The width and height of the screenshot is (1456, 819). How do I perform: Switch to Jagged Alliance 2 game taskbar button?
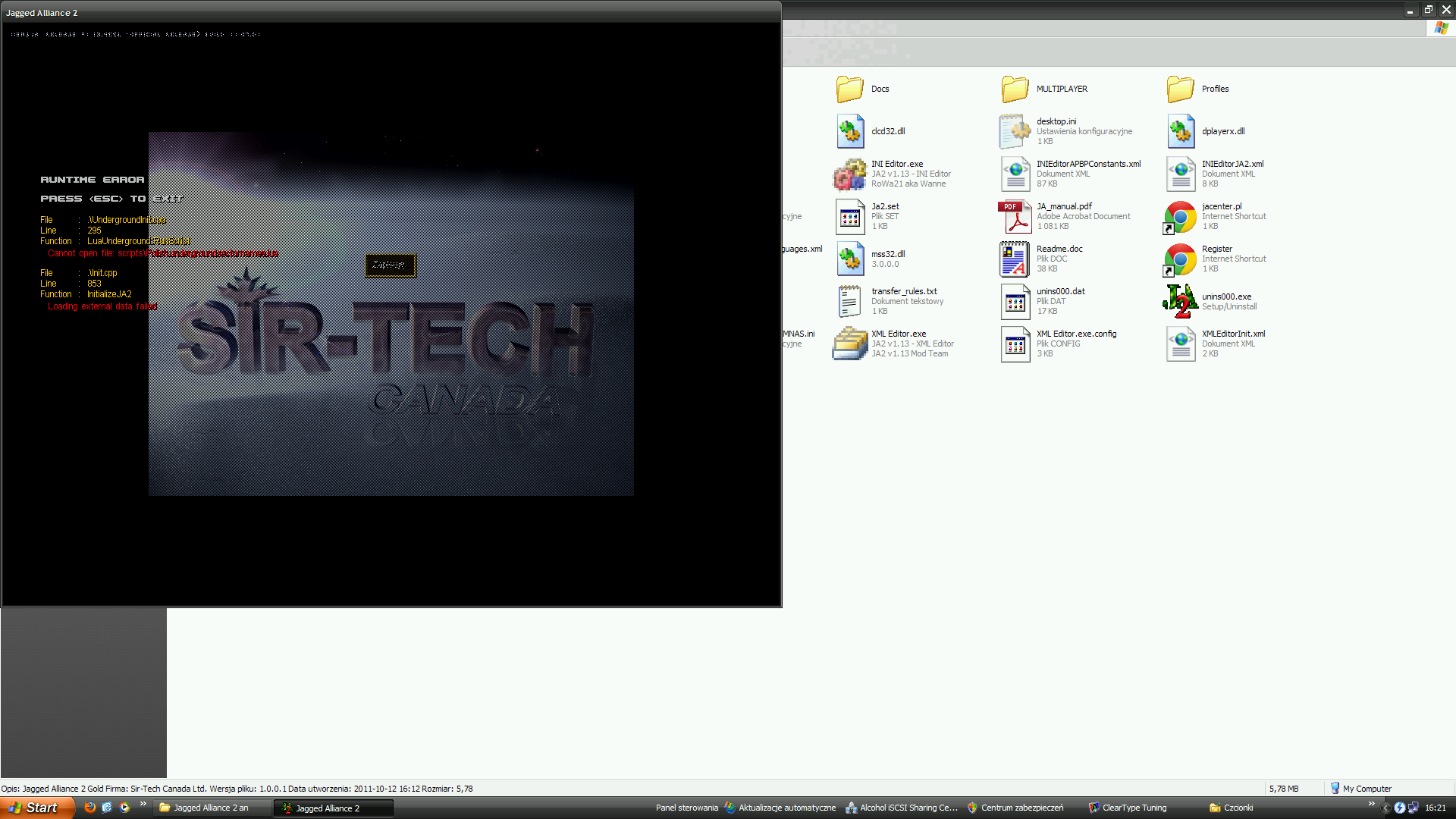pyautogui.click(x=334, y=808)
